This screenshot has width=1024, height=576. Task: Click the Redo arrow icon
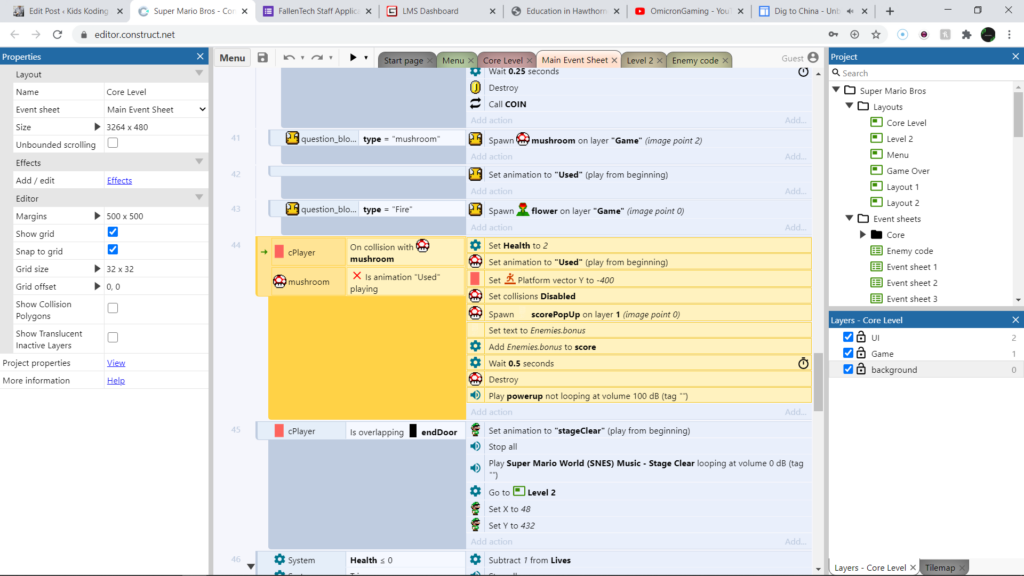pos(317,57)
